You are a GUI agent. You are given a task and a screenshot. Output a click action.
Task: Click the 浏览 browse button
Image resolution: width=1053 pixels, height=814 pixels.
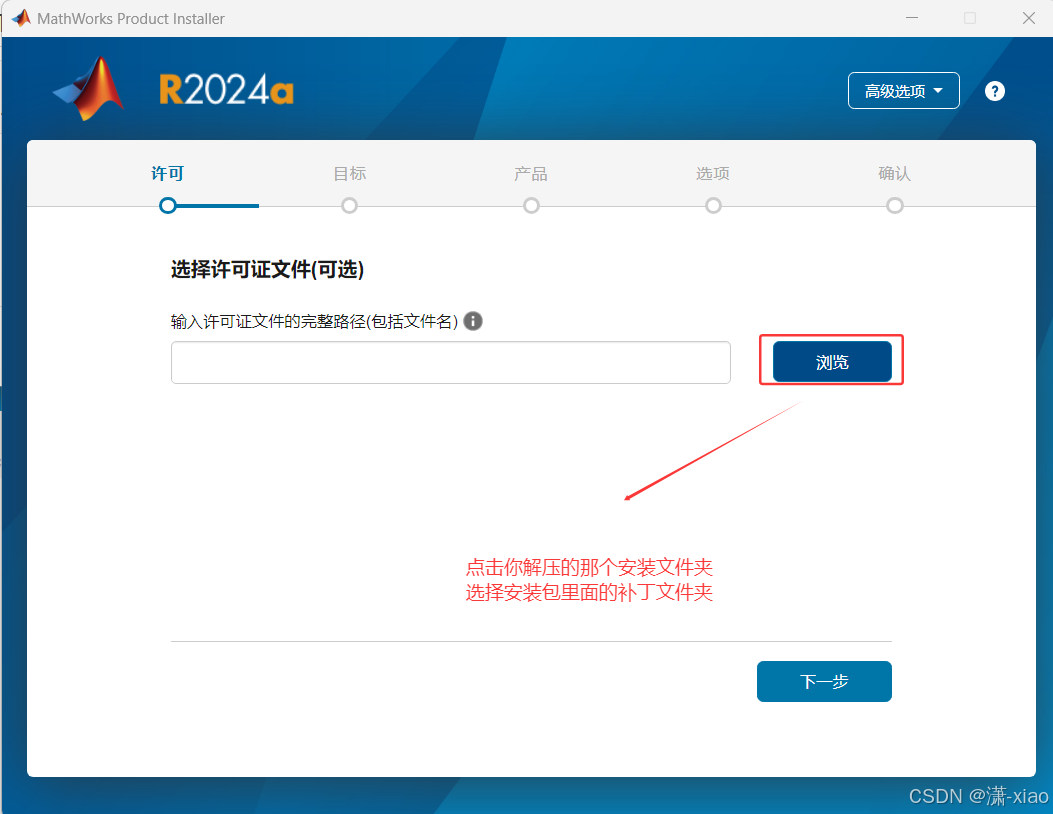(x=832, y=362)
